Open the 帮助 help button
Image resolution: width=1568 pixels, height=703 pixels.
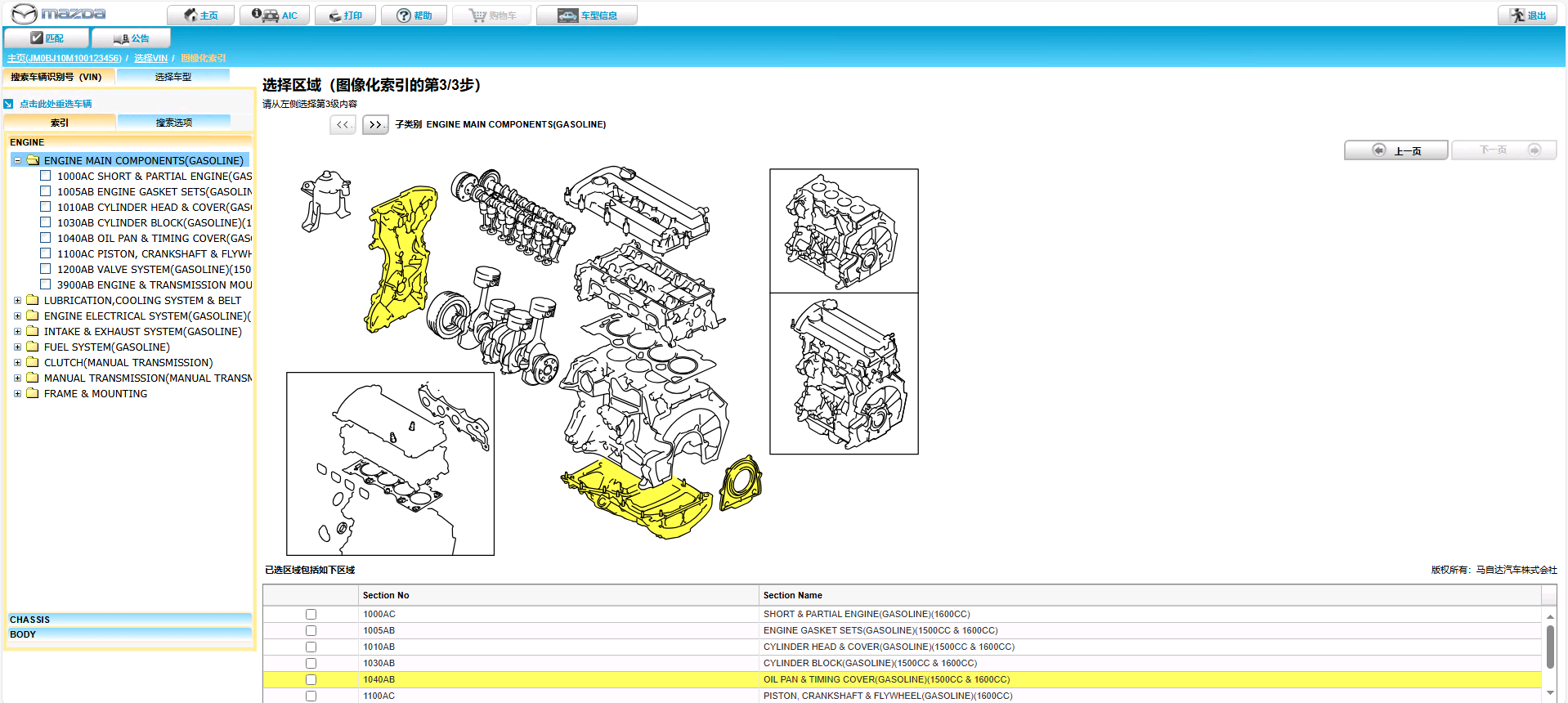[414, 16]
